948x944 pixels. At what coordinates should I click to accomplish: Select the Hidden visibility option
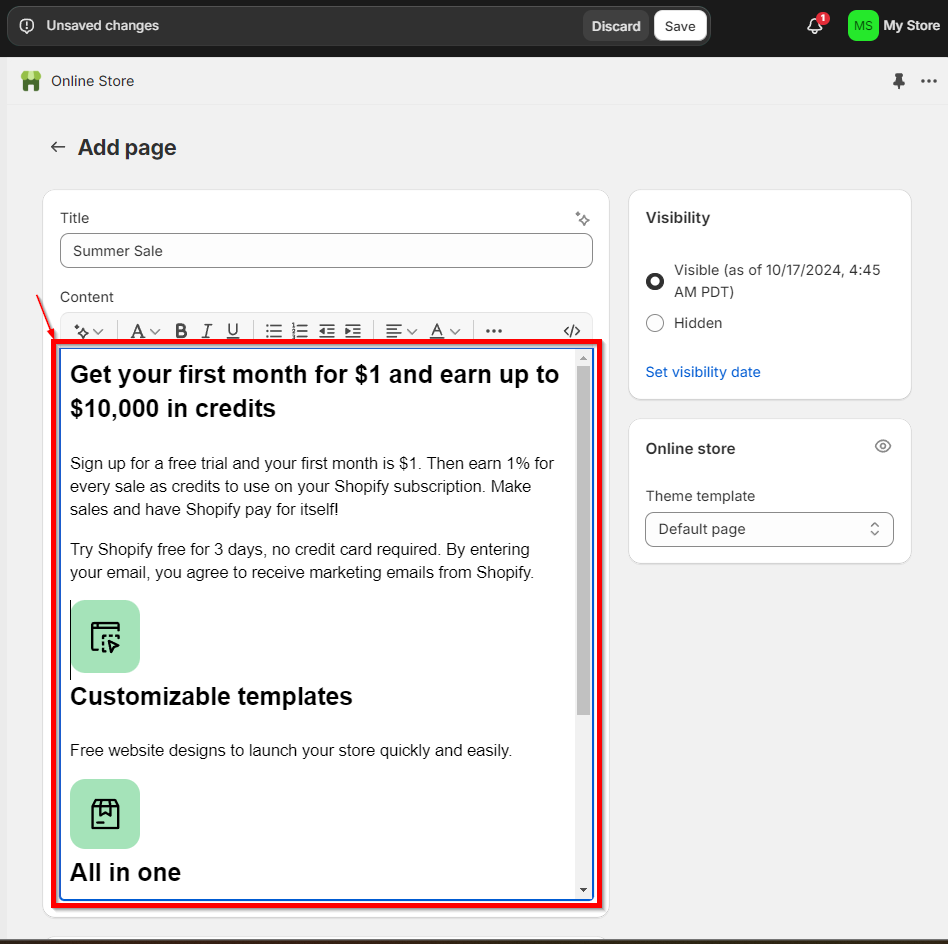pos(655,323)
